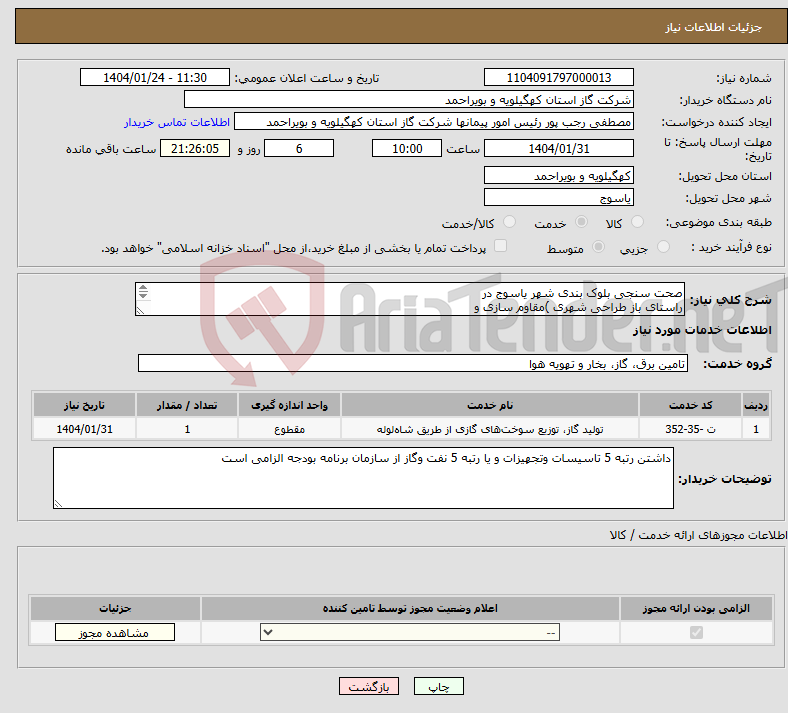Screen dimensions: 788x713
Task: Click the description box scroll arrows
Action: tap(143, 291)
